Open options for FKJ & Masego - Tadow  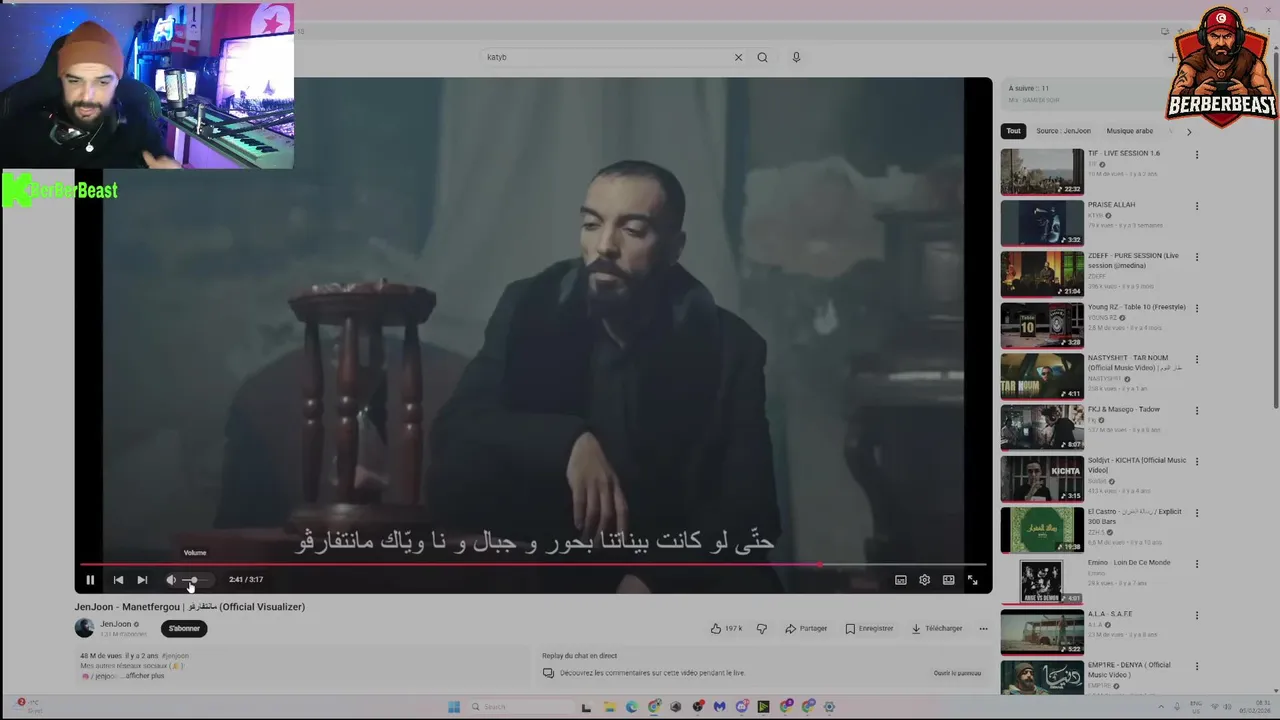point(1196,410)
